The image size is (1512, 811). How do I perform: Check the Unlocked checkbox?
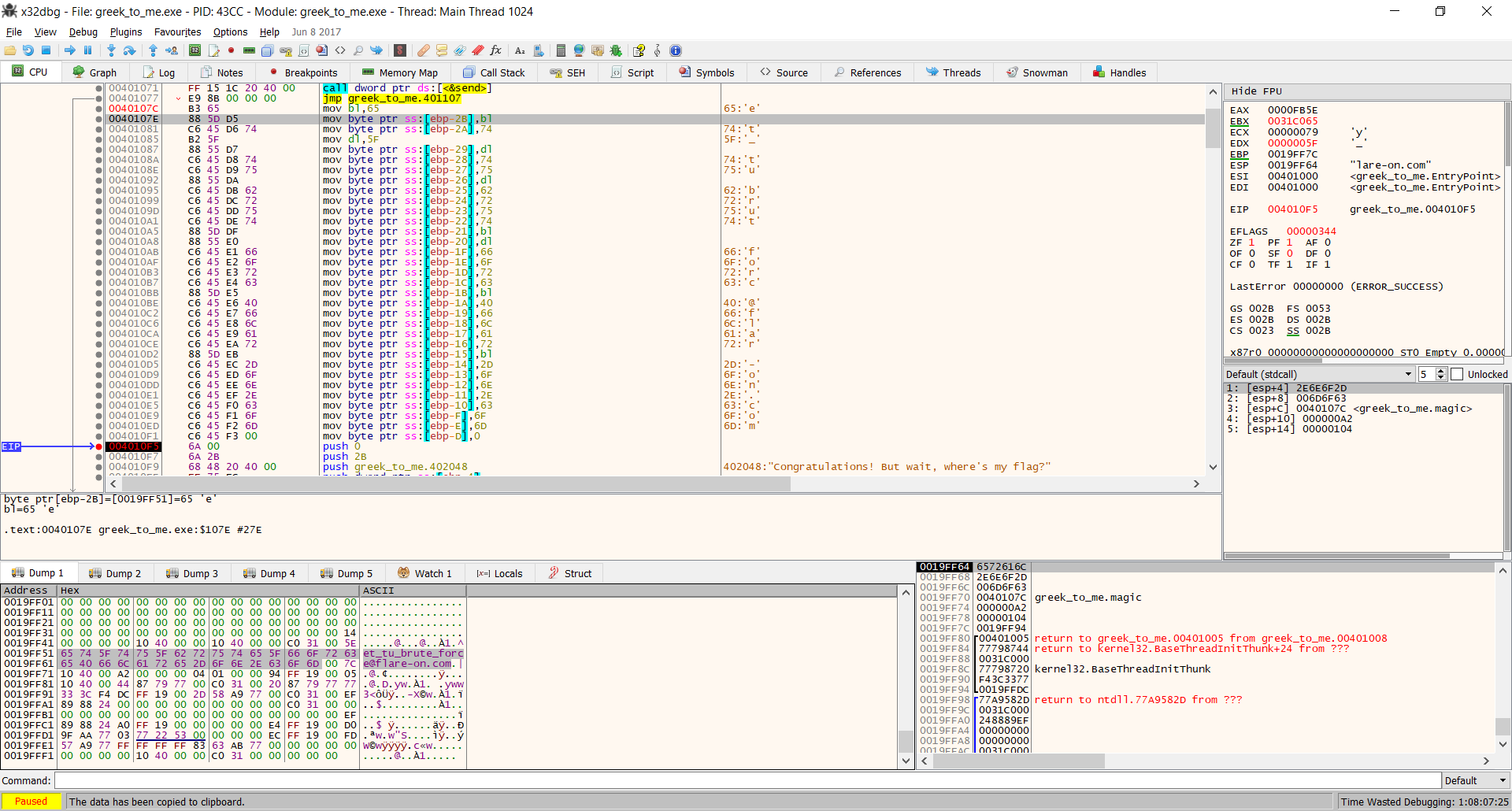1457,374
